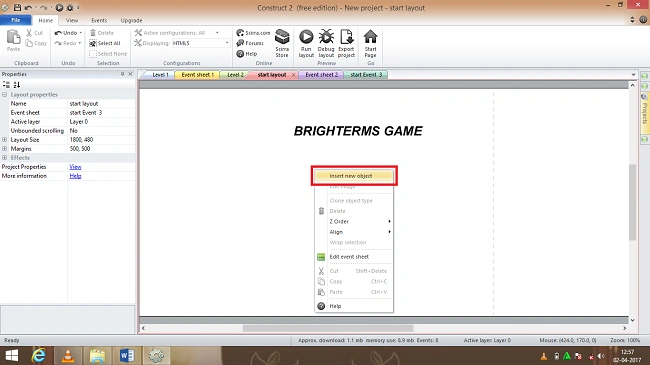Click the Project Properties View link
Screen dimensions: 650x365
point(75,167)
